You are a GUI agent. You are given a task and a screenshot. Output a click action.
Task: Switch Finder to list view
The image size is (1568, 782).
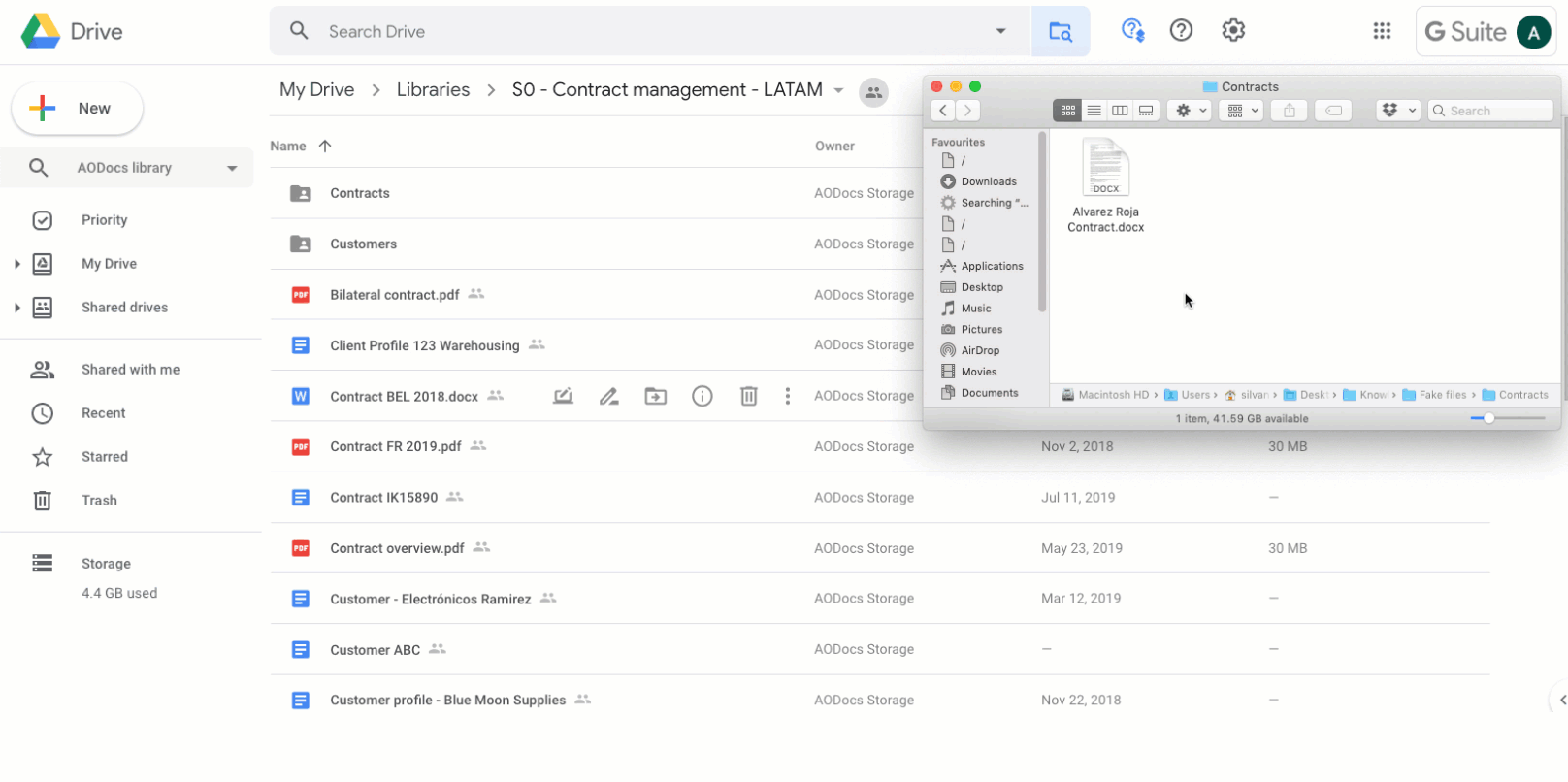tap(1094, 111)
